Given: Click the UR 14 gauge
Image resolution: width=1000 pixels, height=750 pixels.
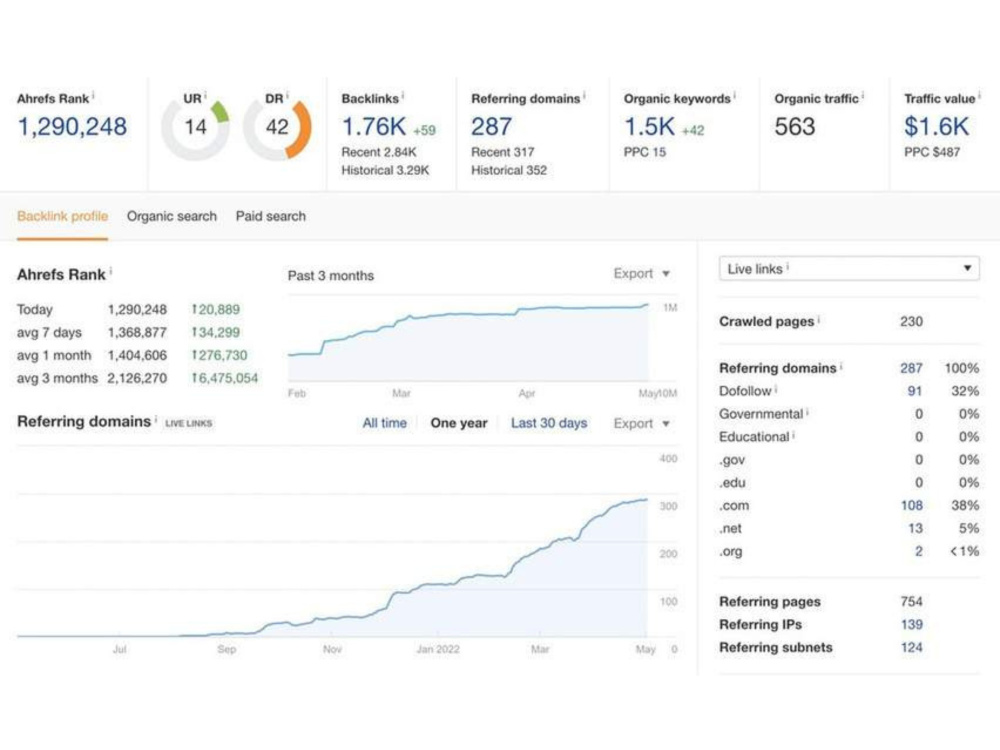Looking at the screenshot, I should pyautogui.click(x=195, y=127).
